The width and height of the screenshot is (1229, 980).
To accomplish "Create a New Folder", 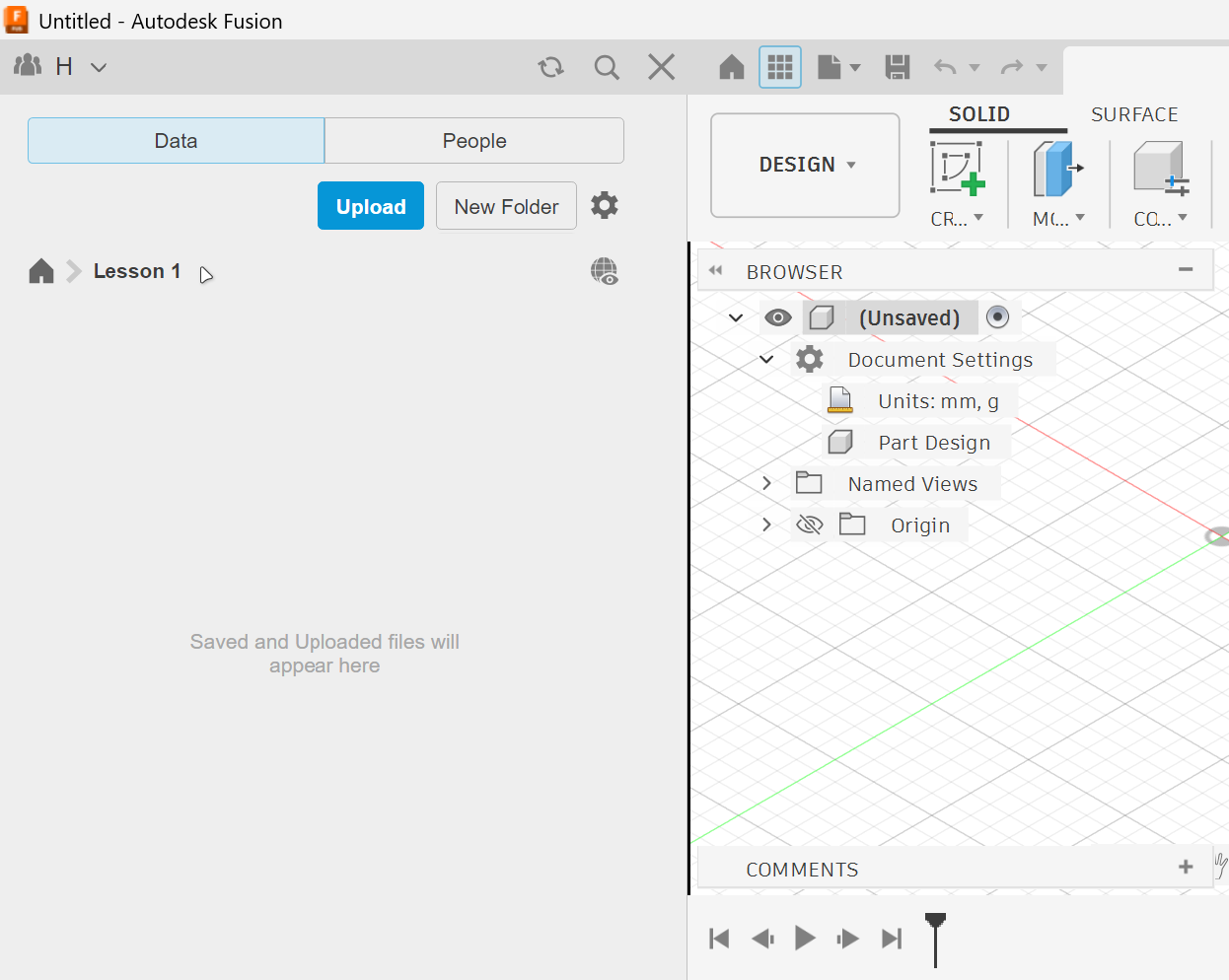I will (506, 206).
